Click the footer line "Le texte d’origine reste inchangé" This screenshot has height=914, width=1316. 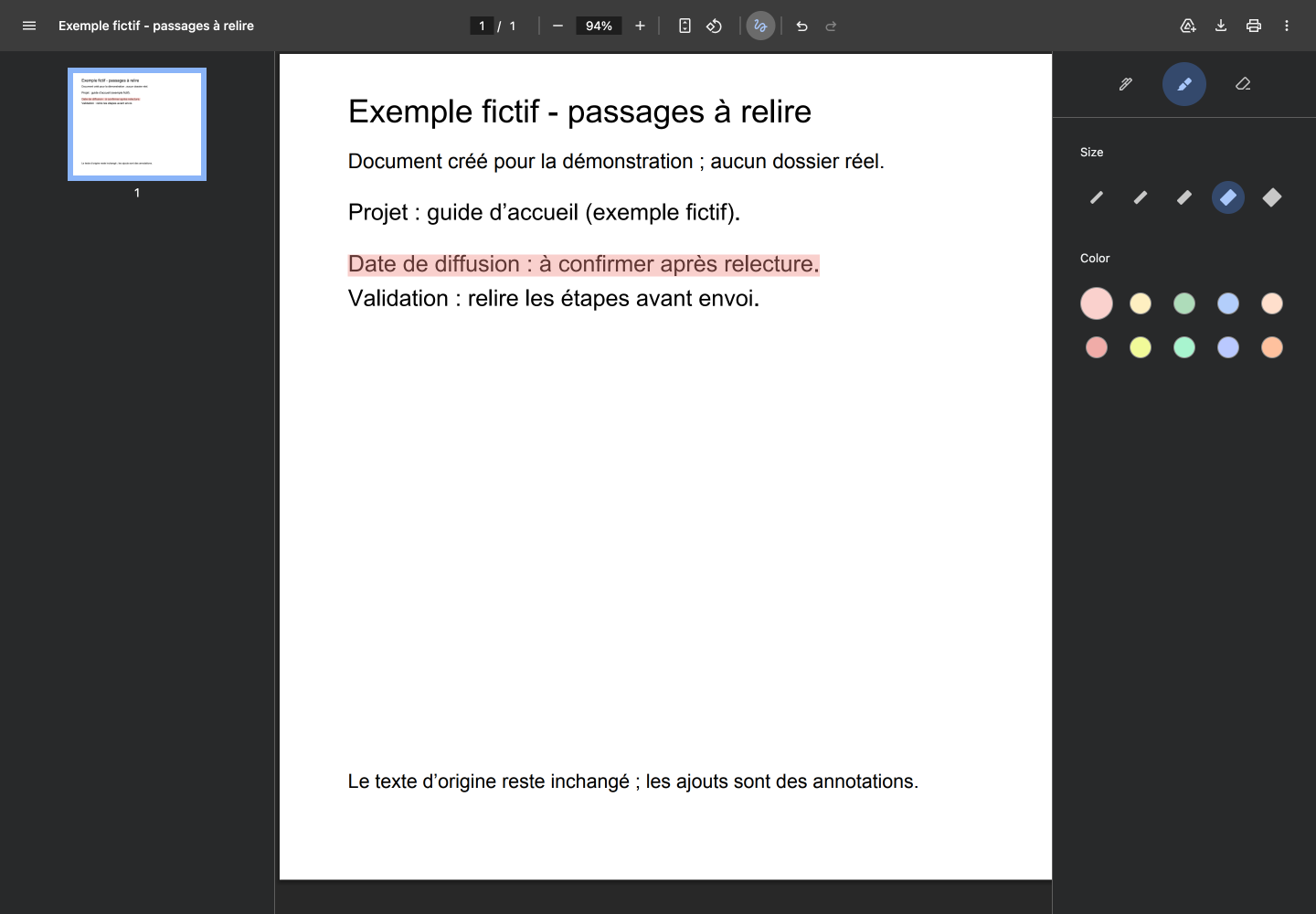489,781
